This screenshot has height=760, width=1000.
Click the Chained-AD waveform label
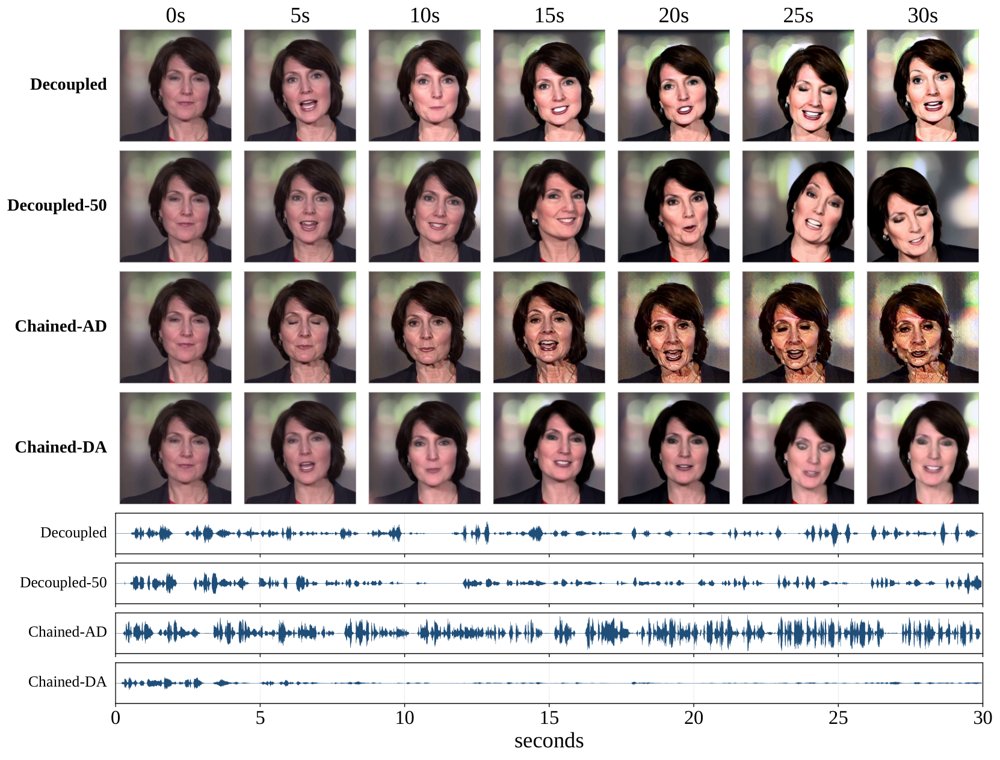(67, 632)
